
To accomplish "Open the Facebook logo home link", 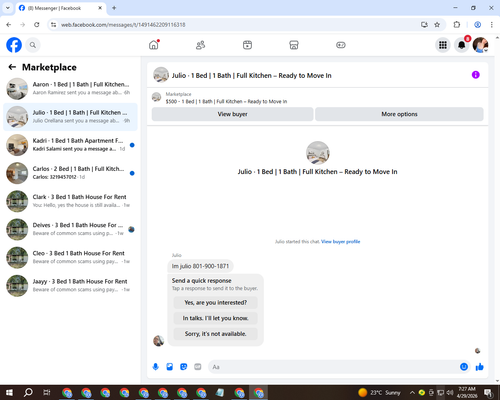I will [x=14, y=45].
